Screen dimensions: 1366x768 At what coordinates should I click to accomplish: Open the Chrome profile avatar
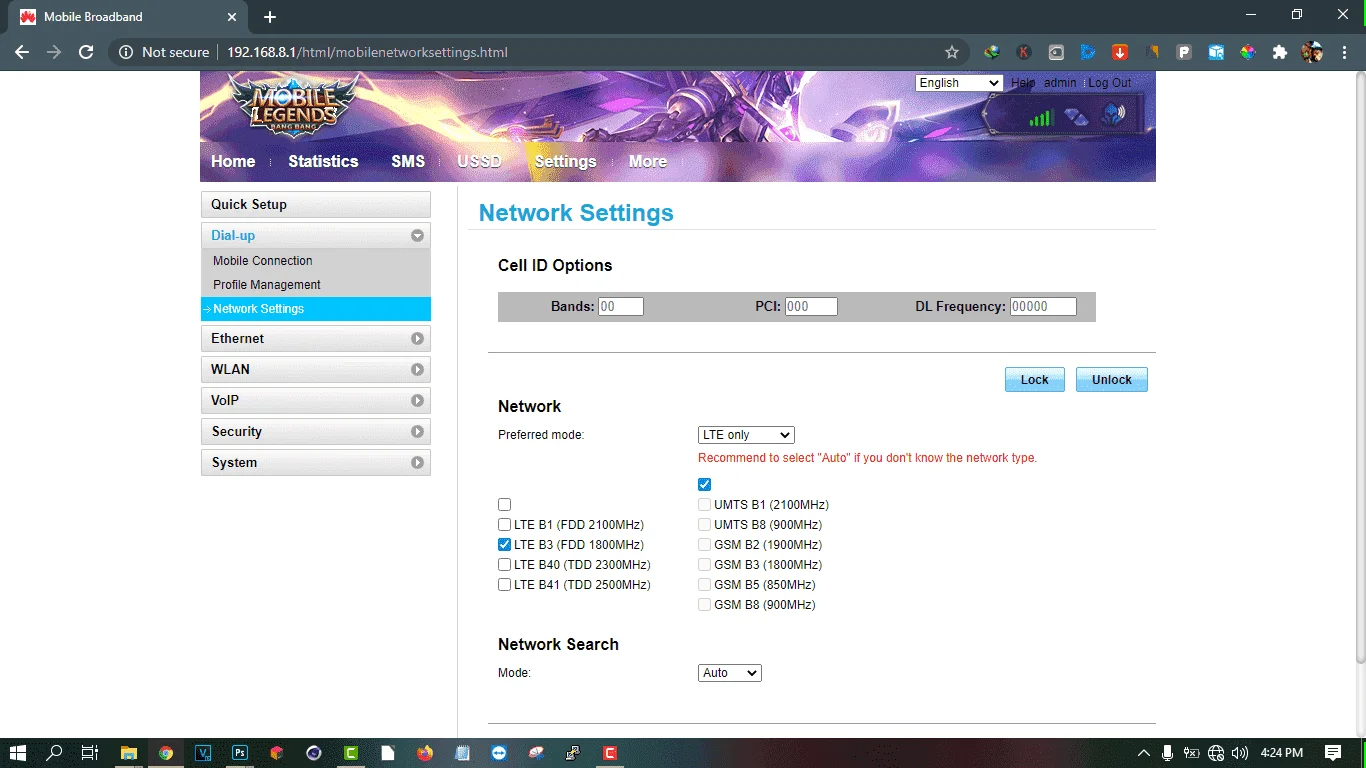[x=1312, y=52]
